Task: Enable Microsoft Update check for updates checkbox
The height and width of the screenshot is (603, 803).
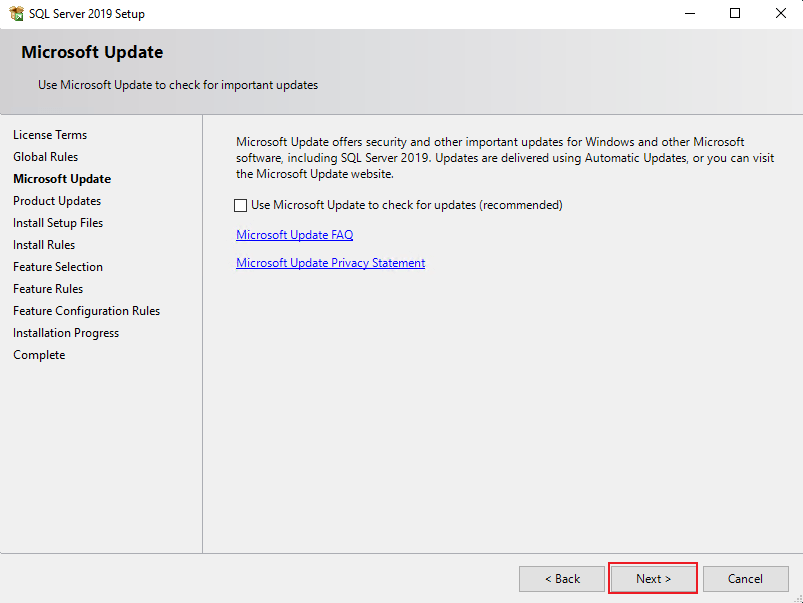Action: tap(240, 204)
